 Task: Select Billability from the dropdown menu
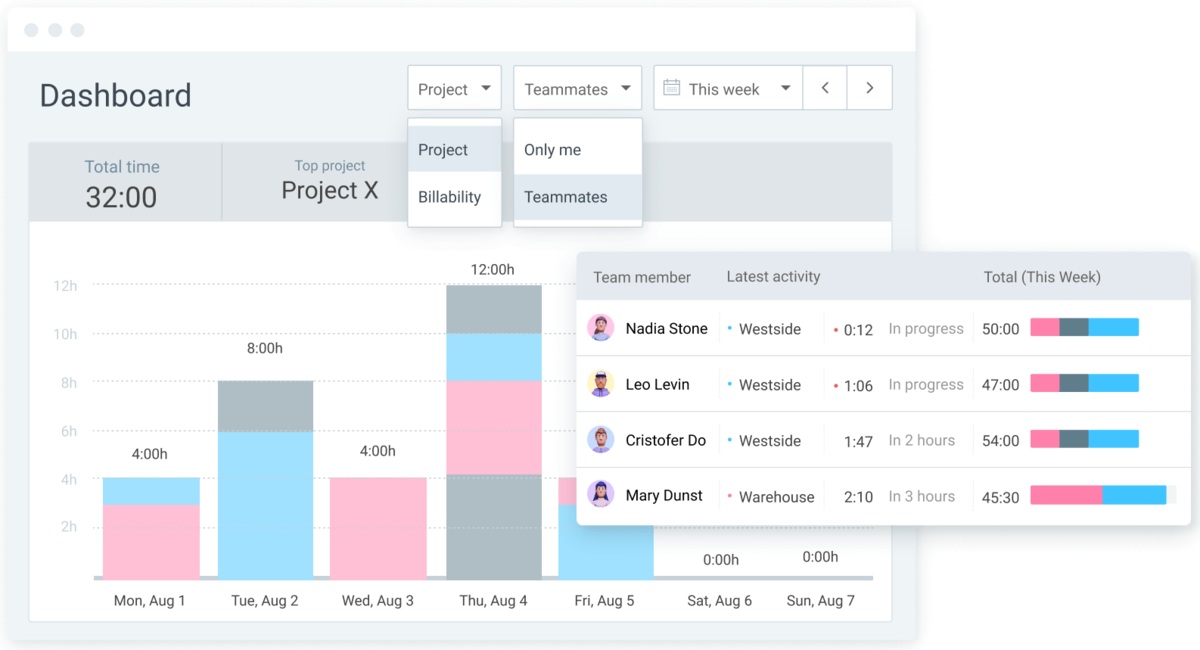(x=450, y=197)
